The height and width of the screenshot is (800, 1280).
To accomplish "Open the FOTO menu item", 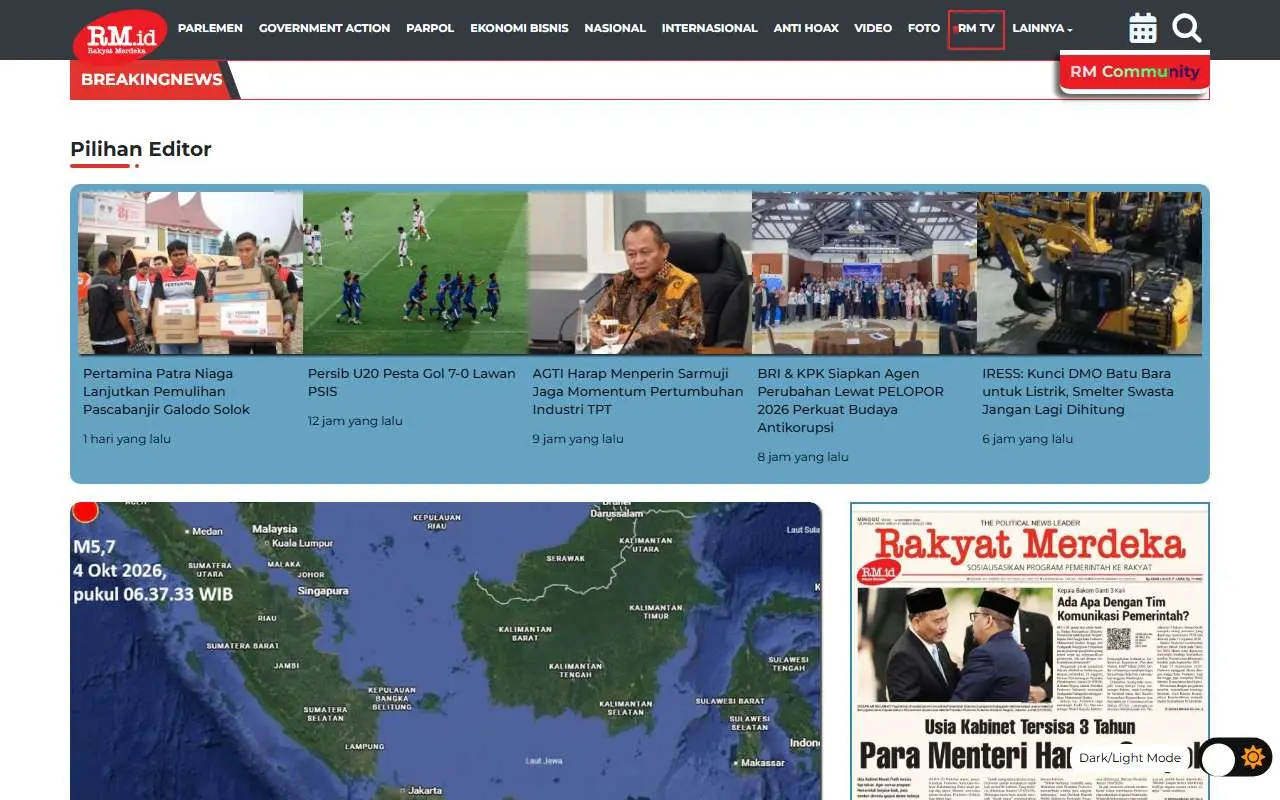I will (x=924, y=28).
